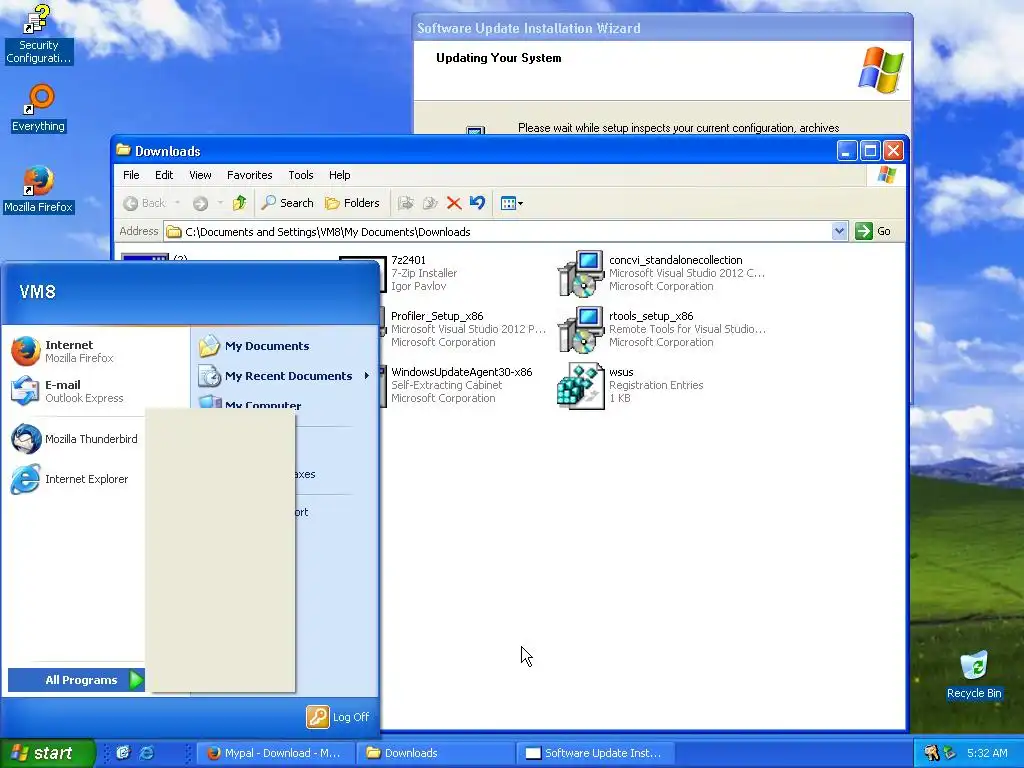1024x768 pixels.
Task: Click the Back navigation button
Action: 145,203
